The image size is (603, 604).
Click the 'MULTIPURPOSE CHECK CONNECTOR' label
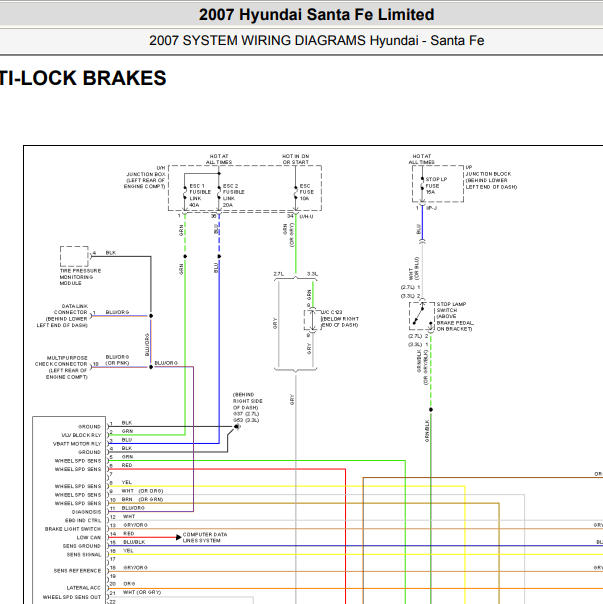pyautogui.click(x=61, y=361)
